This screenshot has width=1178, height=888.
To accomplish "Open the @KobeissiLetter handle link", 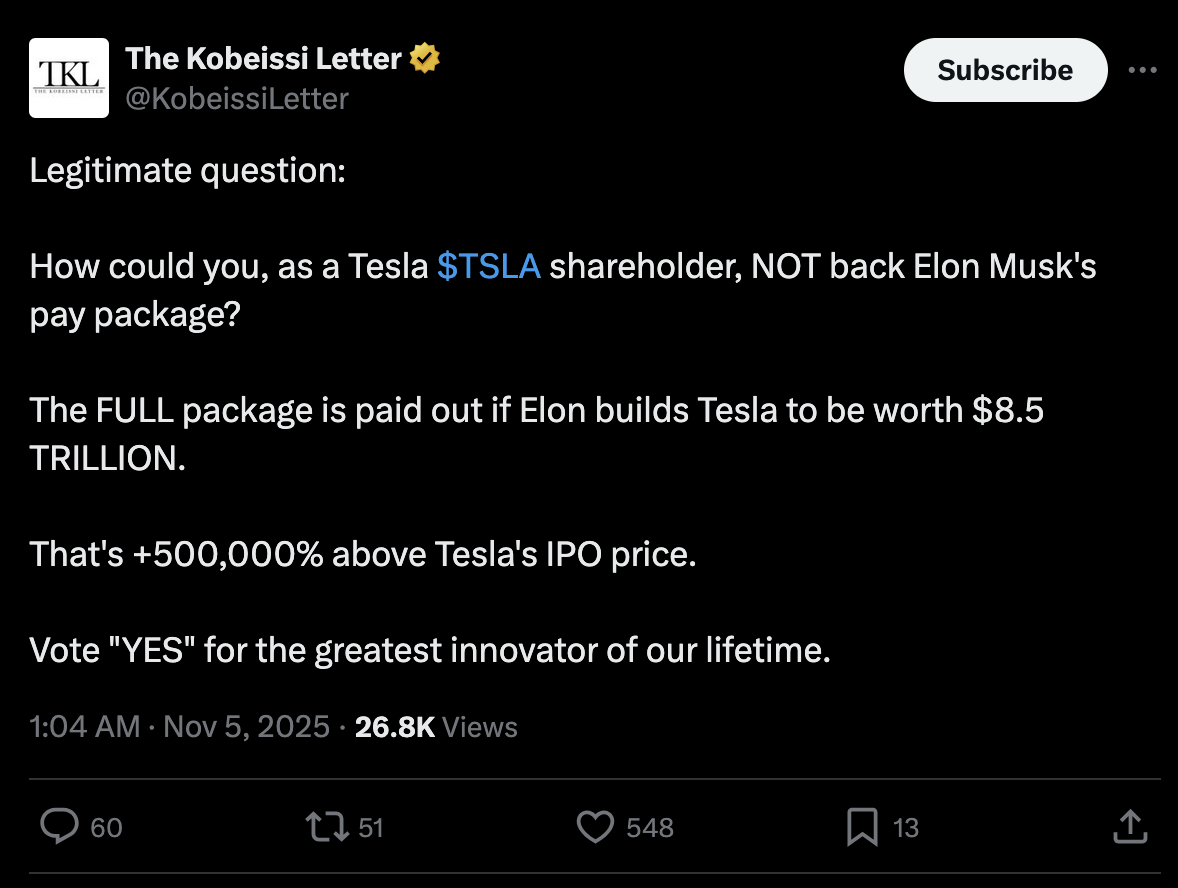I will tap(237, 98).
